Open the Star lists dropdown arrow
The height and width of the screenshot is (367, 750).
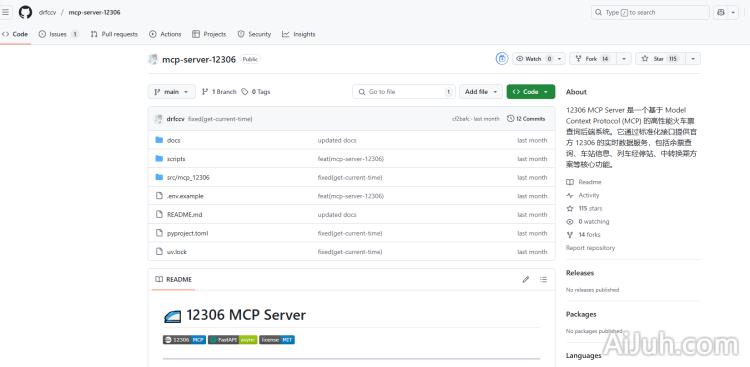tap(693, 59)
